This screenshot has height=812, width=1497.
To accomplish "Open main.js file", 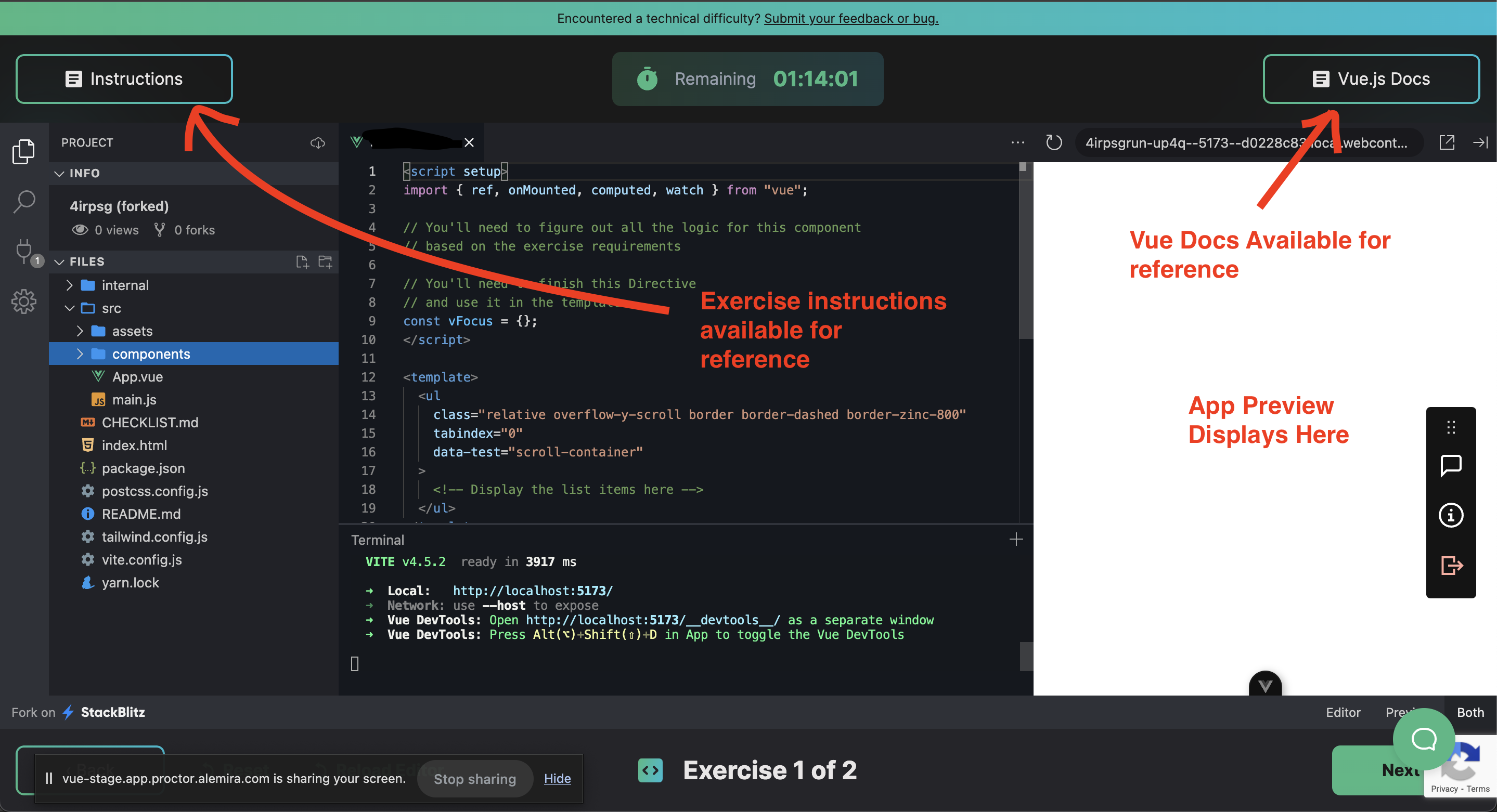I will (x=134, y=400).
